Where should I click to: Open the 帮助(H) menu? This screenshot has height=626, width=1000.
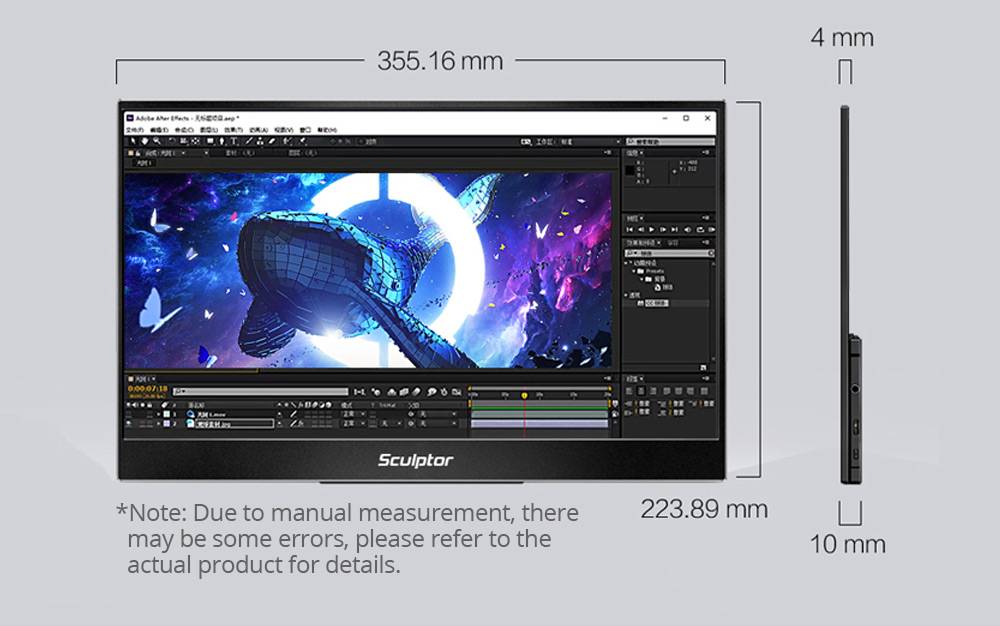coord(327,130)
